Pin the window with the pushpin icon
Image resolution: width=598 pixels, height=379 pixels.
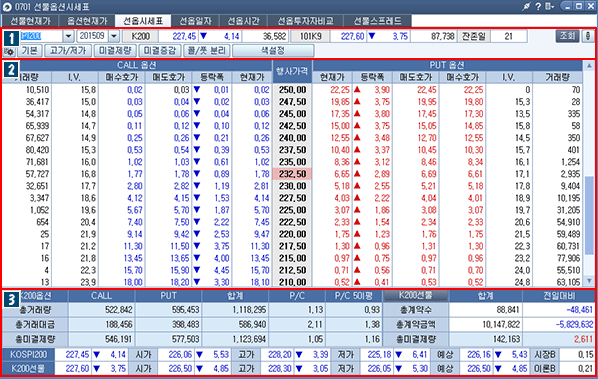click(x=526, y=6)
